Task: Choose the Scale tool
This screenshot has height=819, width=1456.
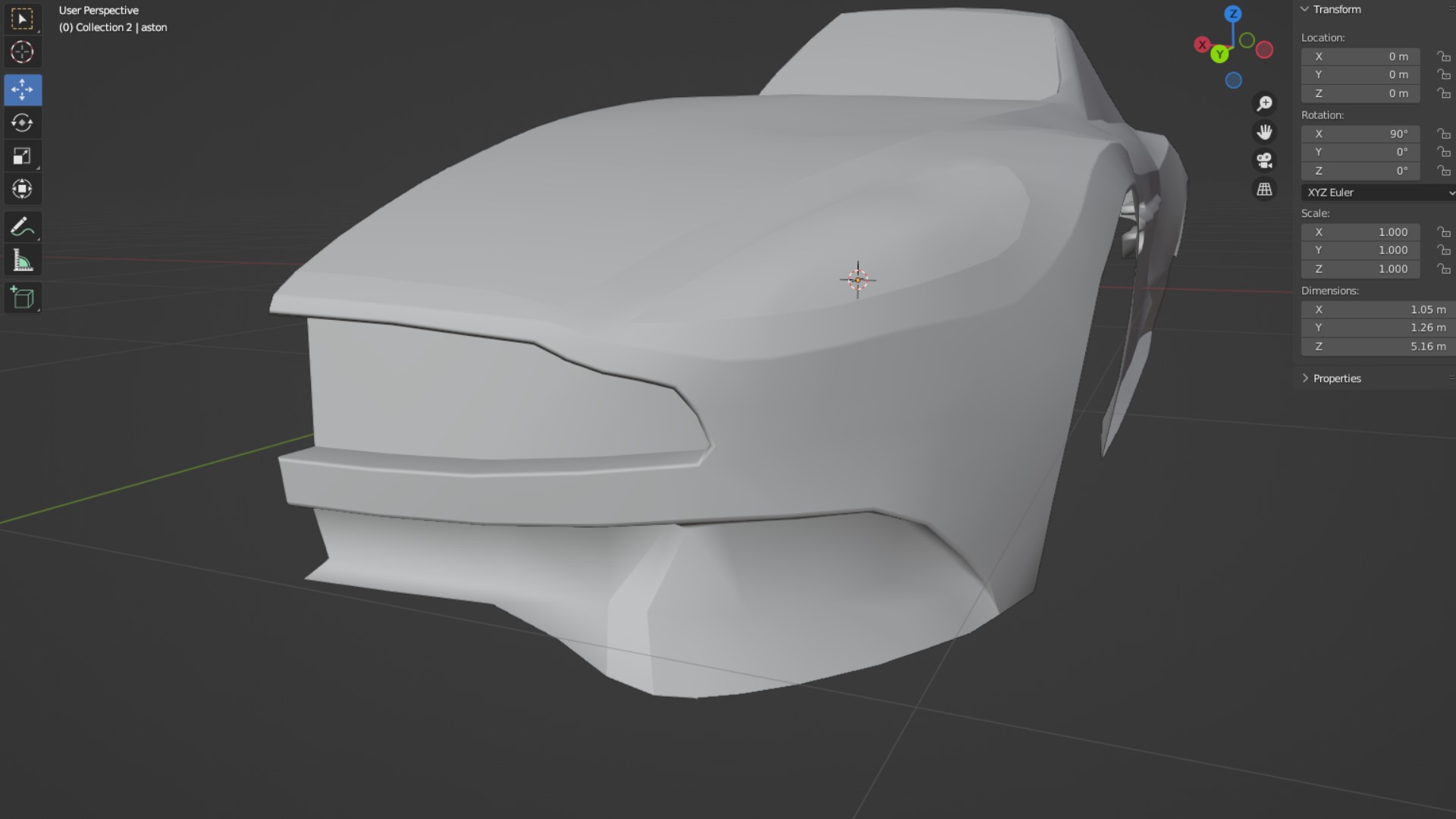Action: (22, 156)
